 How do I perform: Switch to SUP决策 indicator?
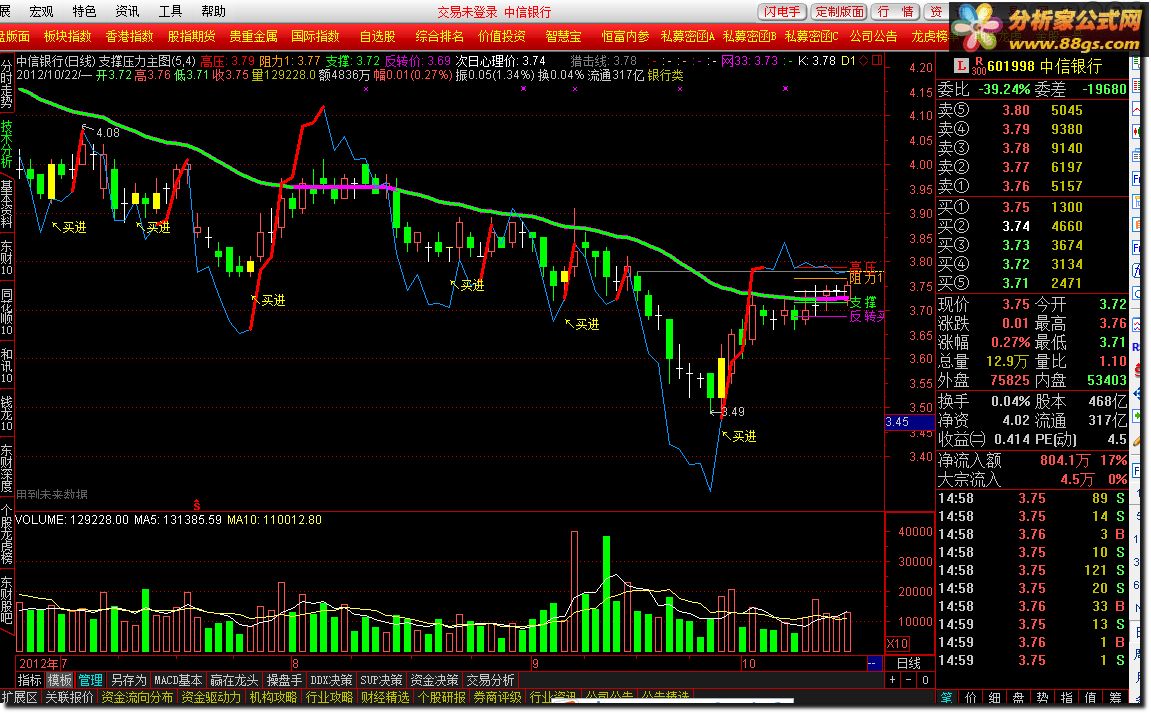click(x=381, y=681)
